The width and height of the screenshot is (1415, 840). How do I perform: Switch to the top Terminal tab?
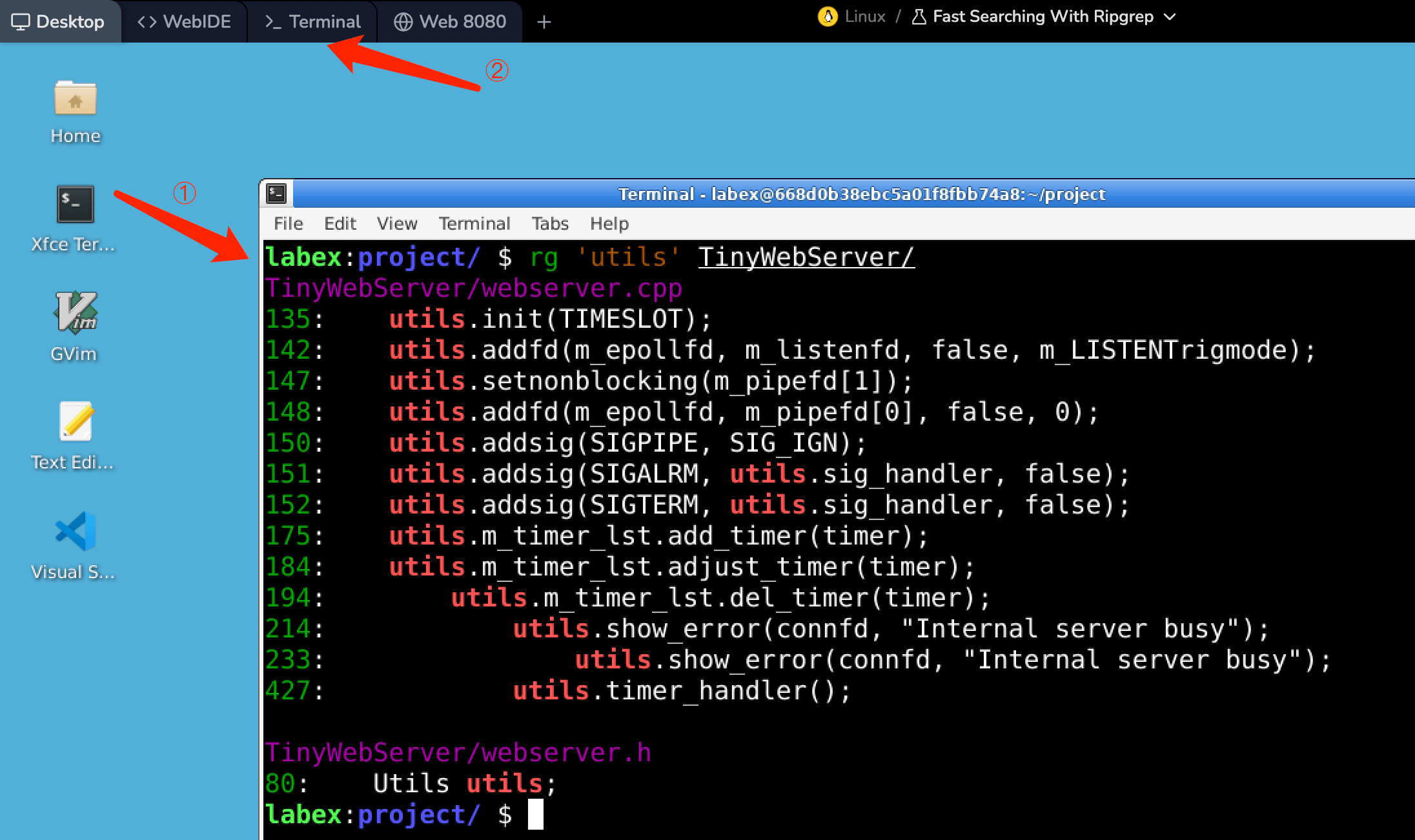click(x=313, y=22)
